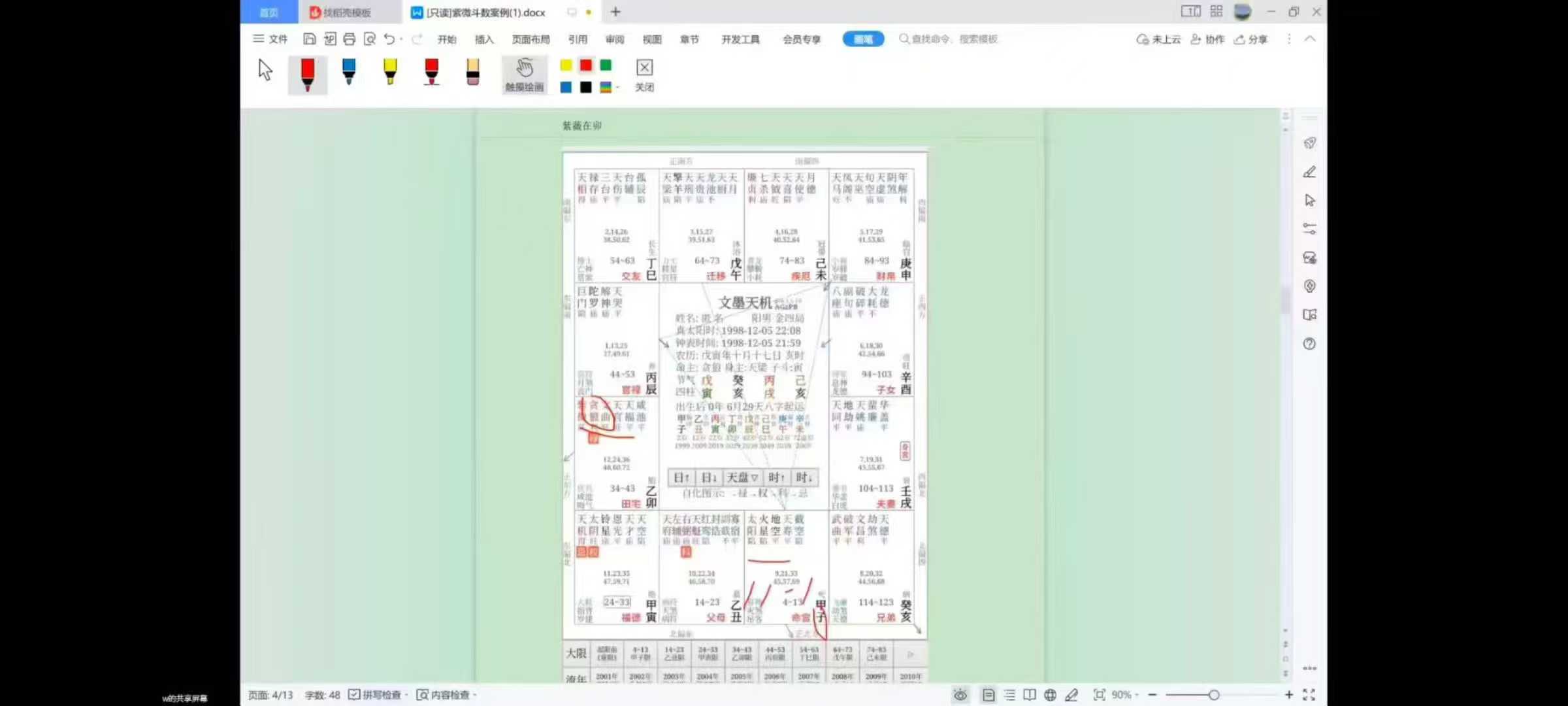Toggle touch drawing (触摸绘画) mode
This screenshot has height=706, width=1568.
click(x=524, y=75)
